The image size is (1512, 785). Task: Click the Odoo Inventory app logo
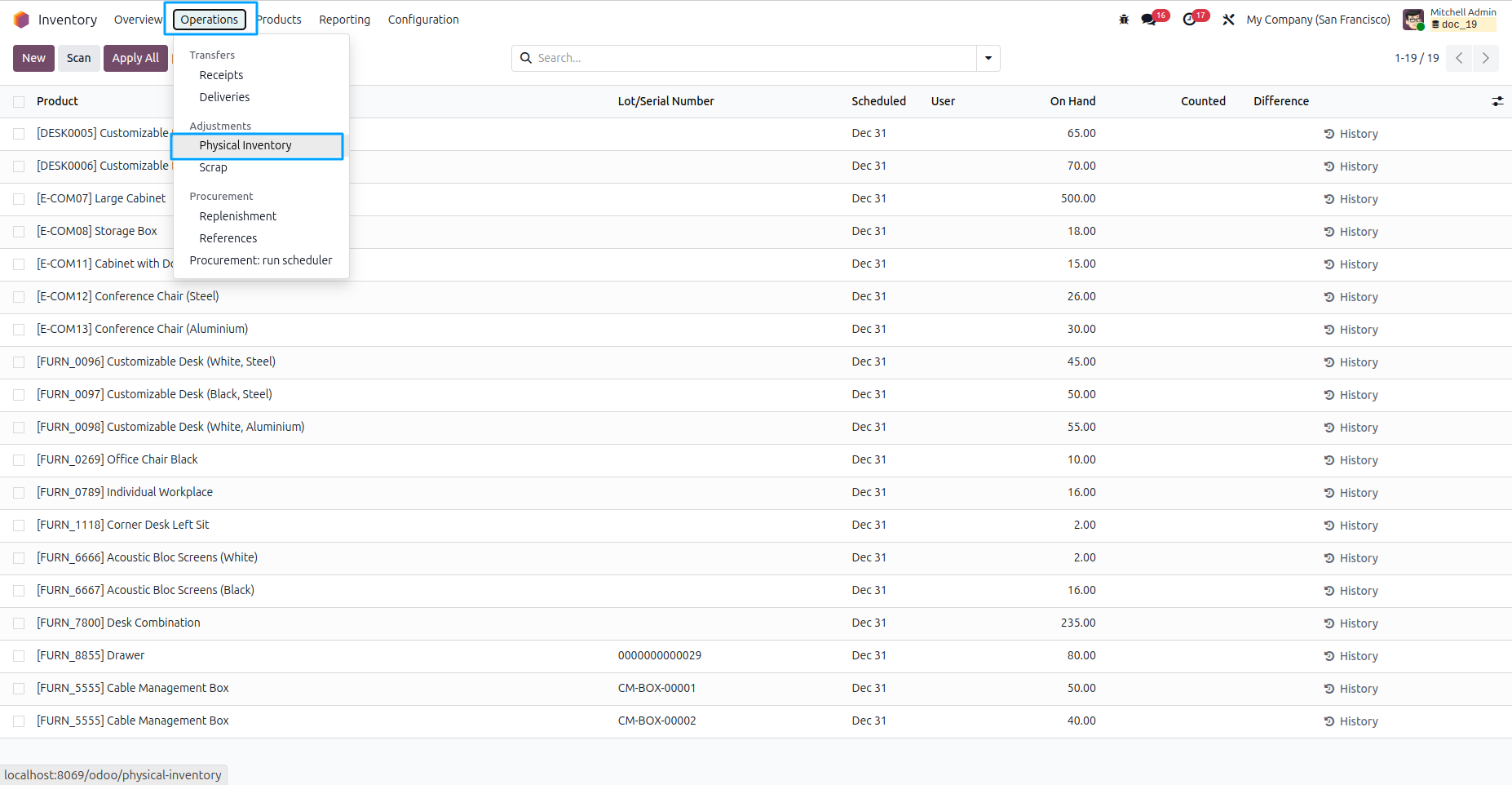[22, 20]
